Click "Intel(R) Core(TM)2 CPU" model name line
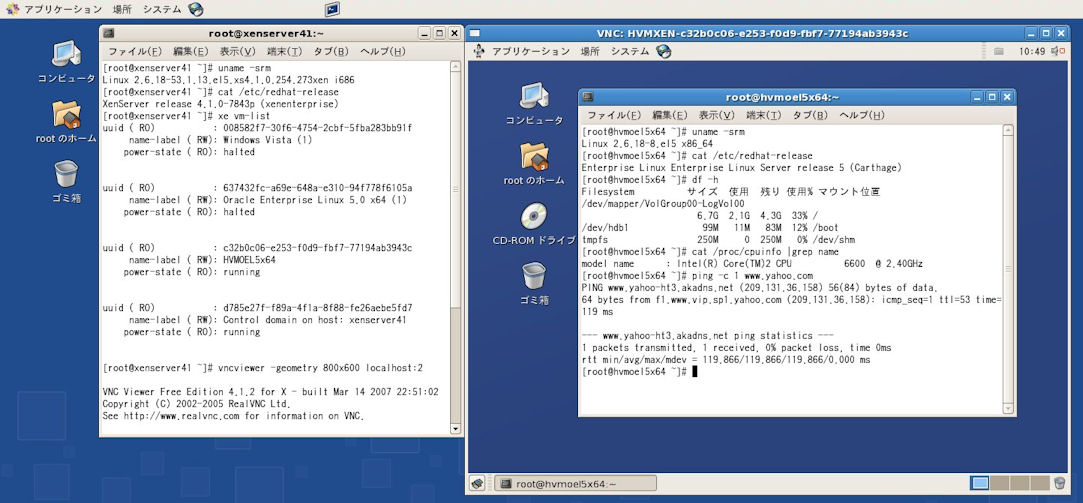Screen dimensions: 1083x503 pos(752,264)
